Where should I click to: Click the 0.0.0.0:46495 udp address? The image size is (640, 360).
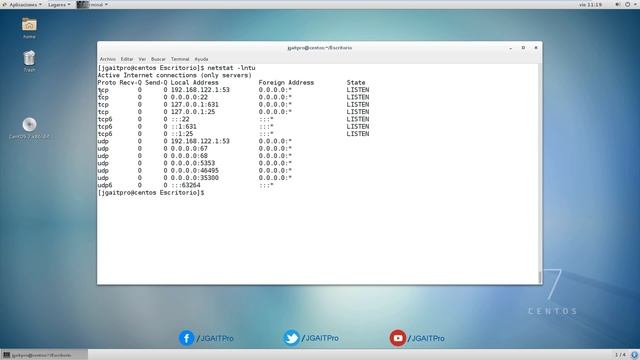pos(195,171)
